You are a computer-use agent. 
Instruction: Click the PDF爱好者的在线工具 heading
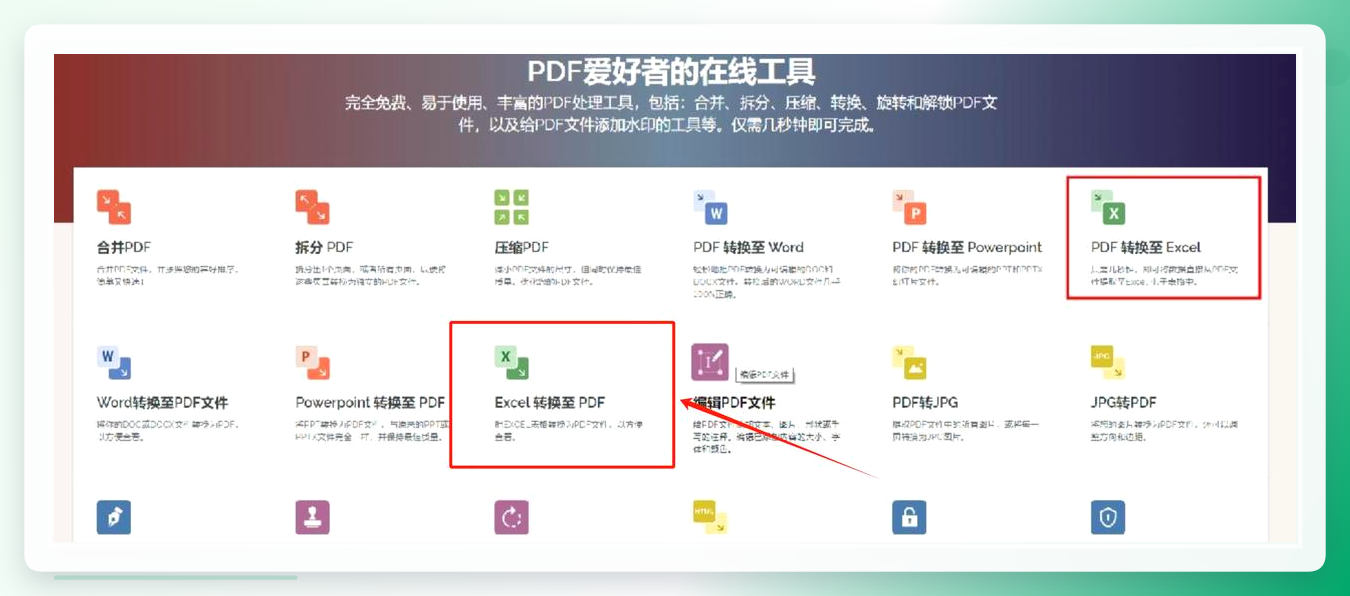click(671, 71)
